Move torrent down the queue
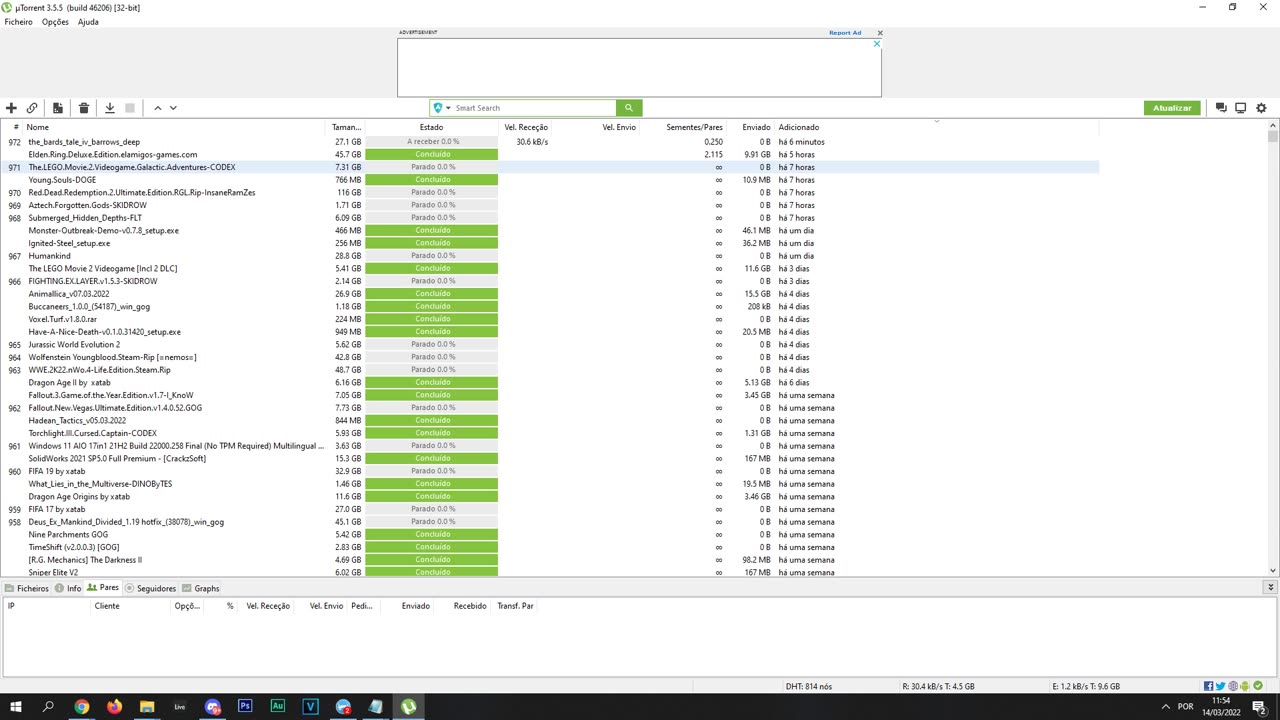This screenshot has height=720, width=1280. coord(173,108)
